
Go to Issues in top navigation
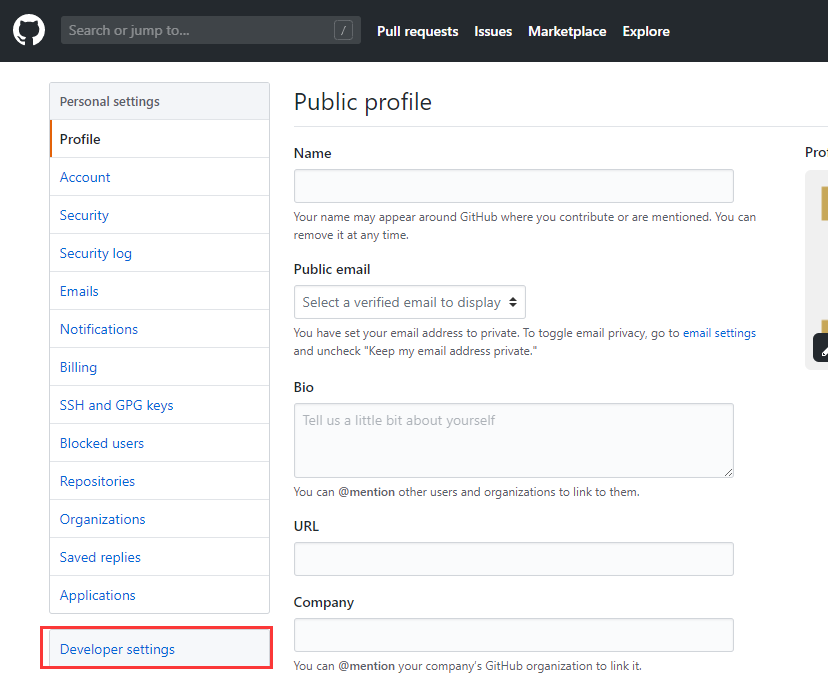tap(493, 31)
